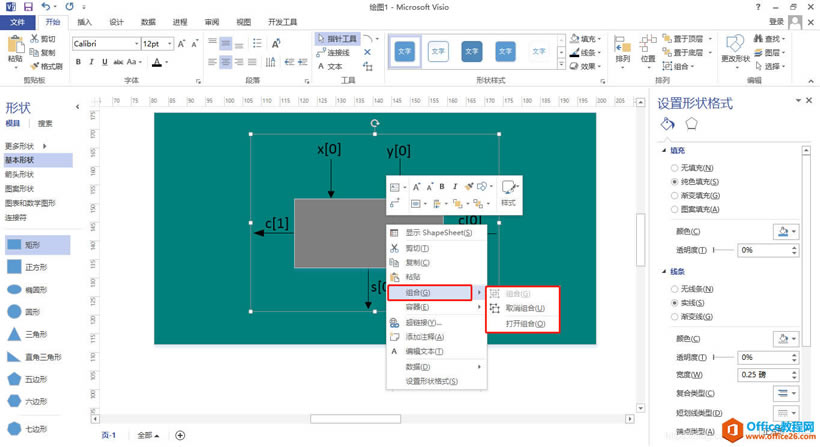
Task: Click the Sign in (登录) link
Action: 776,21
